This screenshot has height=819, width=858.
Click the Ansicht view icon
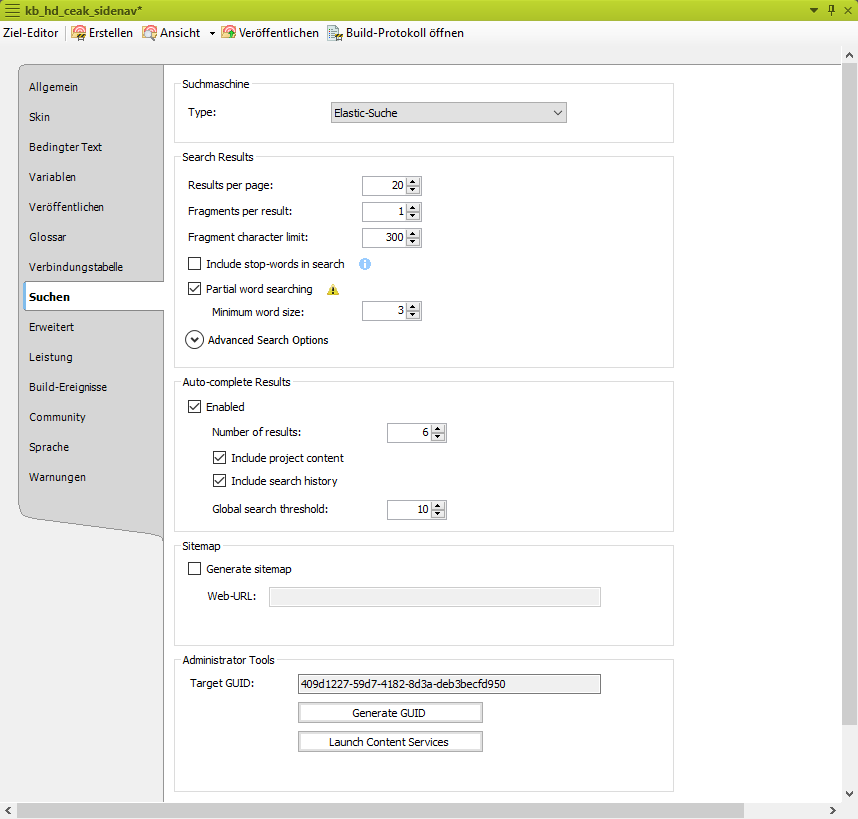coord(150,33)
